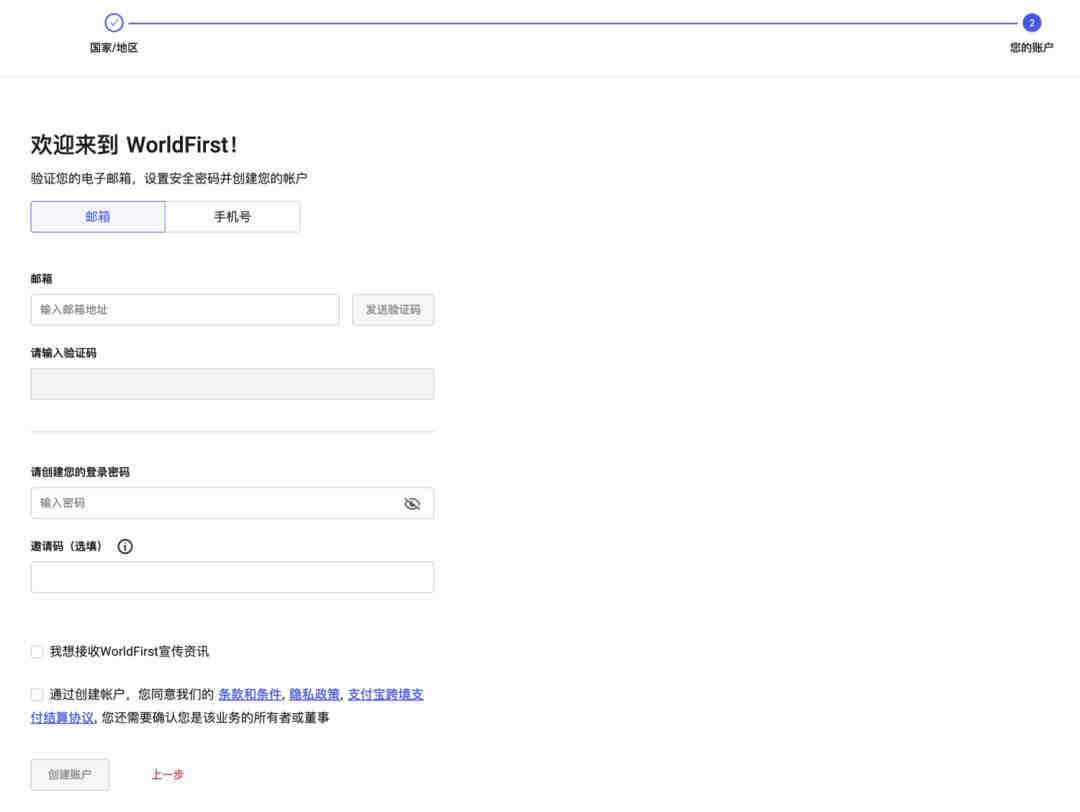Open the 支付宝跨境支付结算协议 link
This screenshot has width=1080, height=812.
[x=386, y=694]
